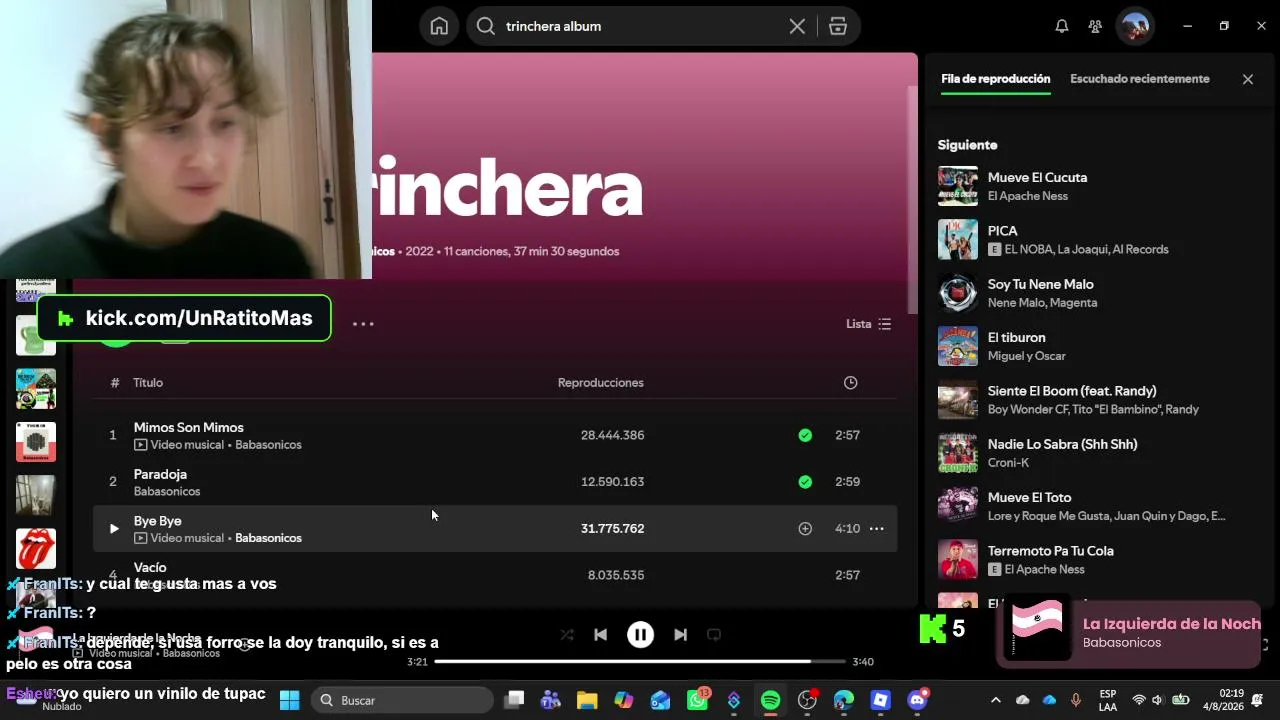Click the PICA cover thumbnail
The image size is (1280, 720).
pyautogui.click(x=957, y=239)
